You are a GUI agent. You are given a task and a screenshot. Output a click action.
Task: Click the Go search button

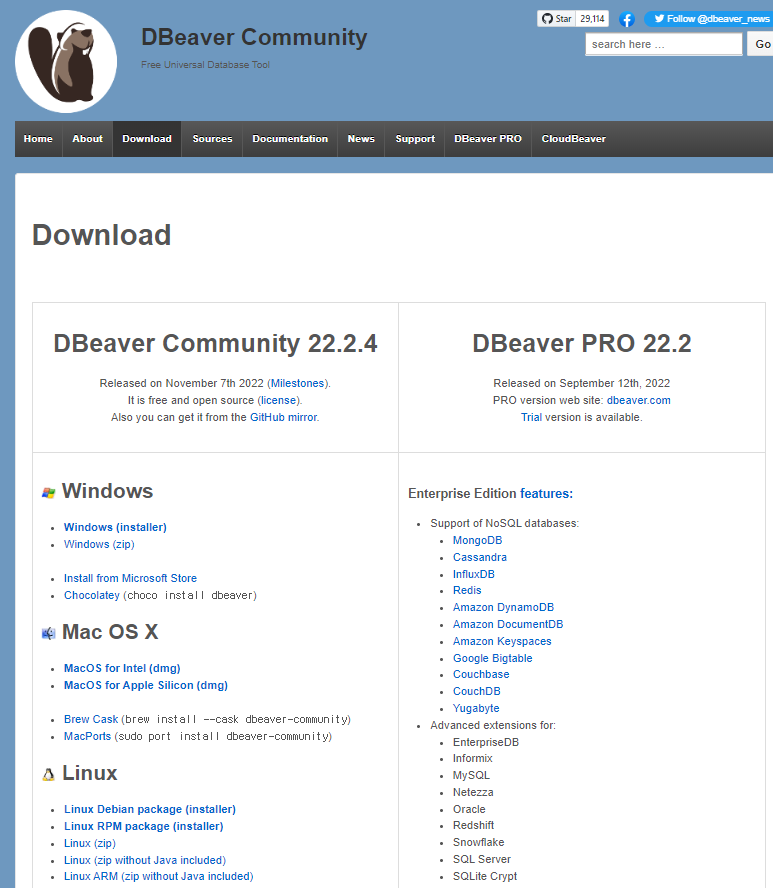[761, 44]
